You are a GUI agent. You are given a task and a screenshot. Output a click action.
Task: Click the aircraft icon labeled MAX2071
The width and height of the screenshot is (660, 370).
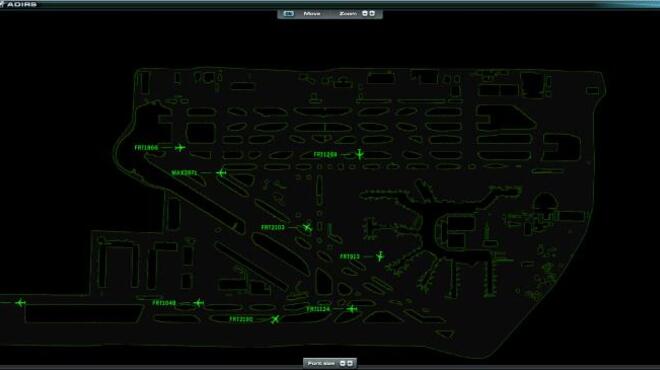click(x=221, y=173)
